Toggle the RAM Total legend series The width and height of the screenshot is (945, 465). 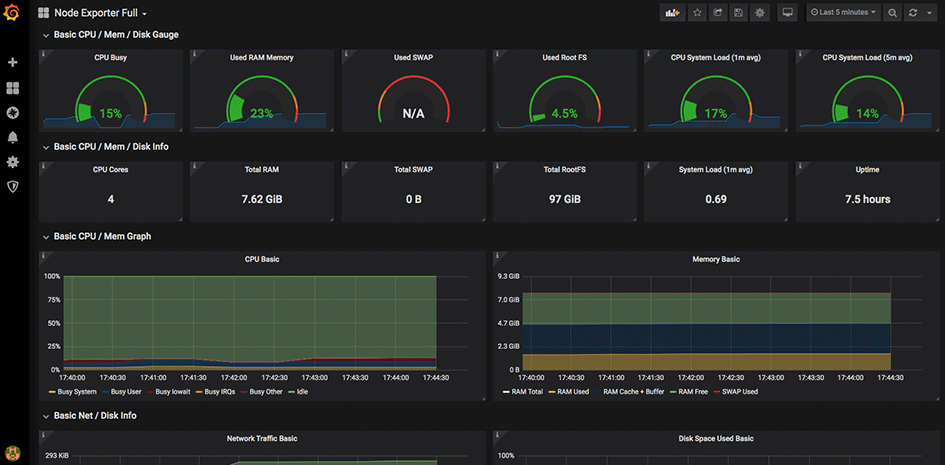[x=523, y=392]
